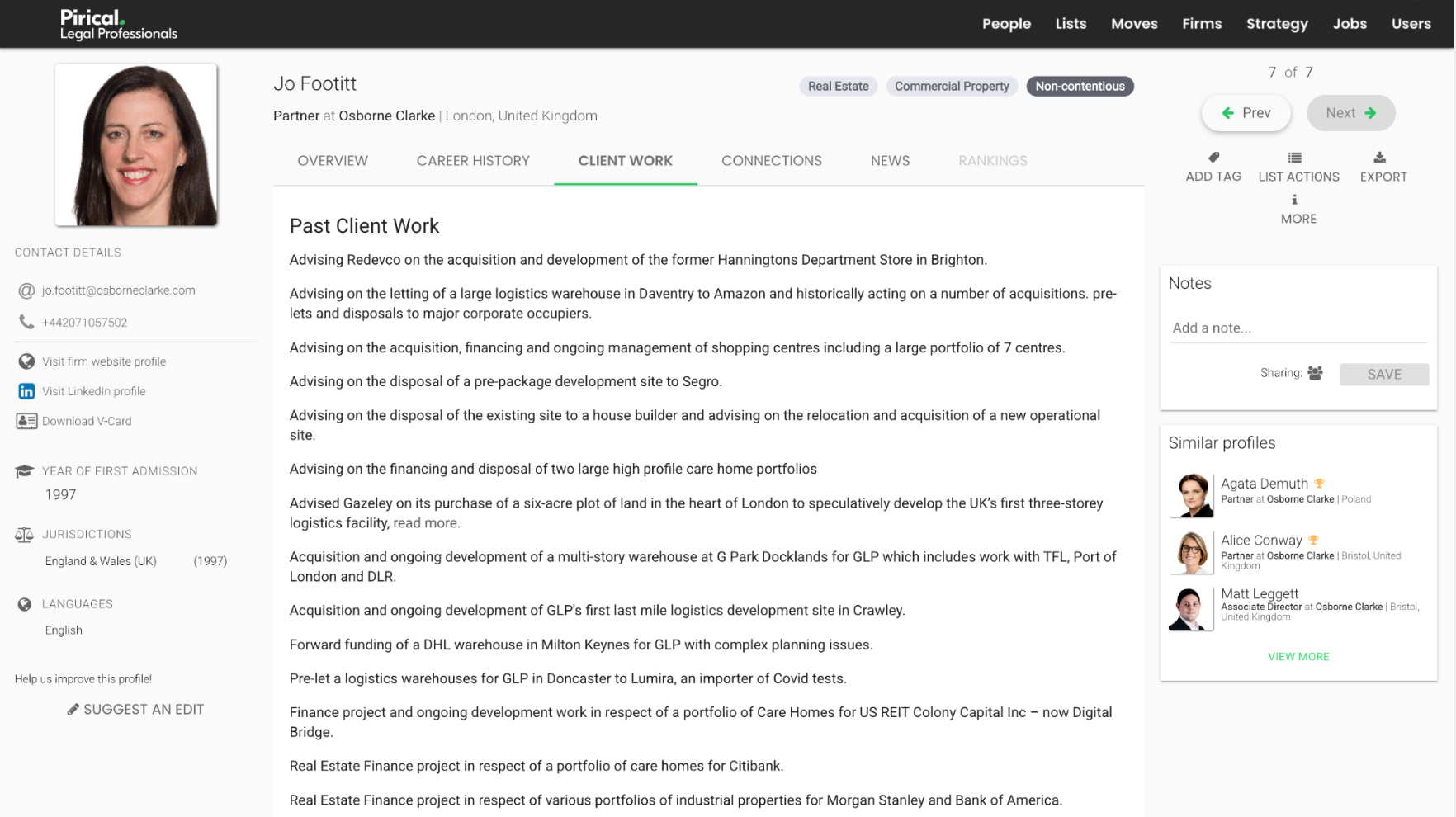Switch to the Career History tab
Viewport: 1456px width, 817px height.
473,161
